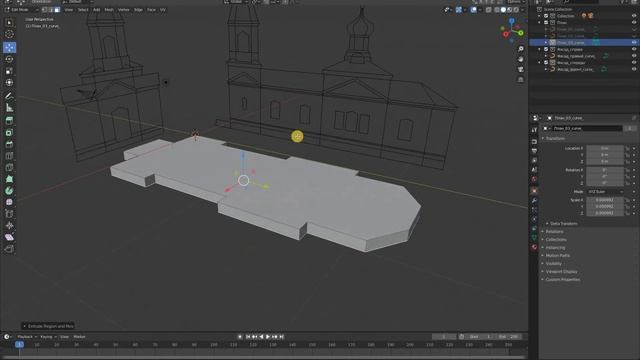
Task: Open the Material properties tab icon
Action: coord(534,247)
